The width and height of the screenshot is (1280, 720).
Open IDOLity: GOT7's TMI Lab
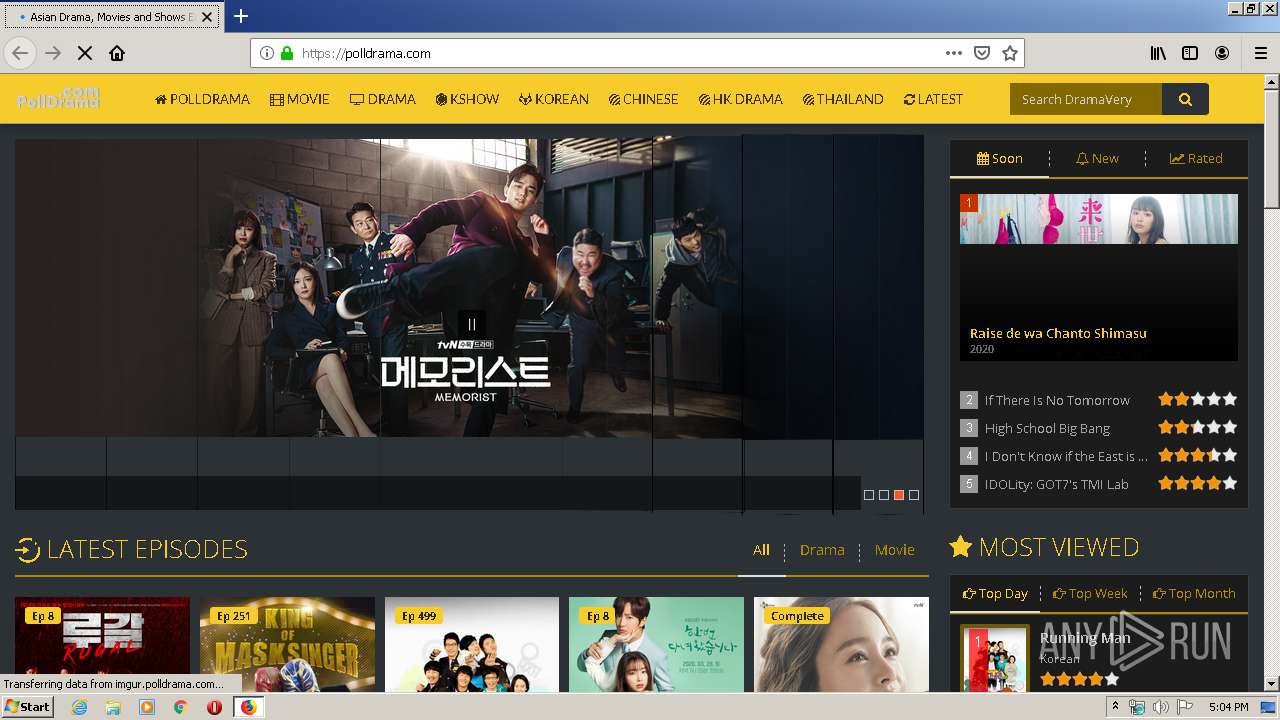click(x=1056, y=484)
